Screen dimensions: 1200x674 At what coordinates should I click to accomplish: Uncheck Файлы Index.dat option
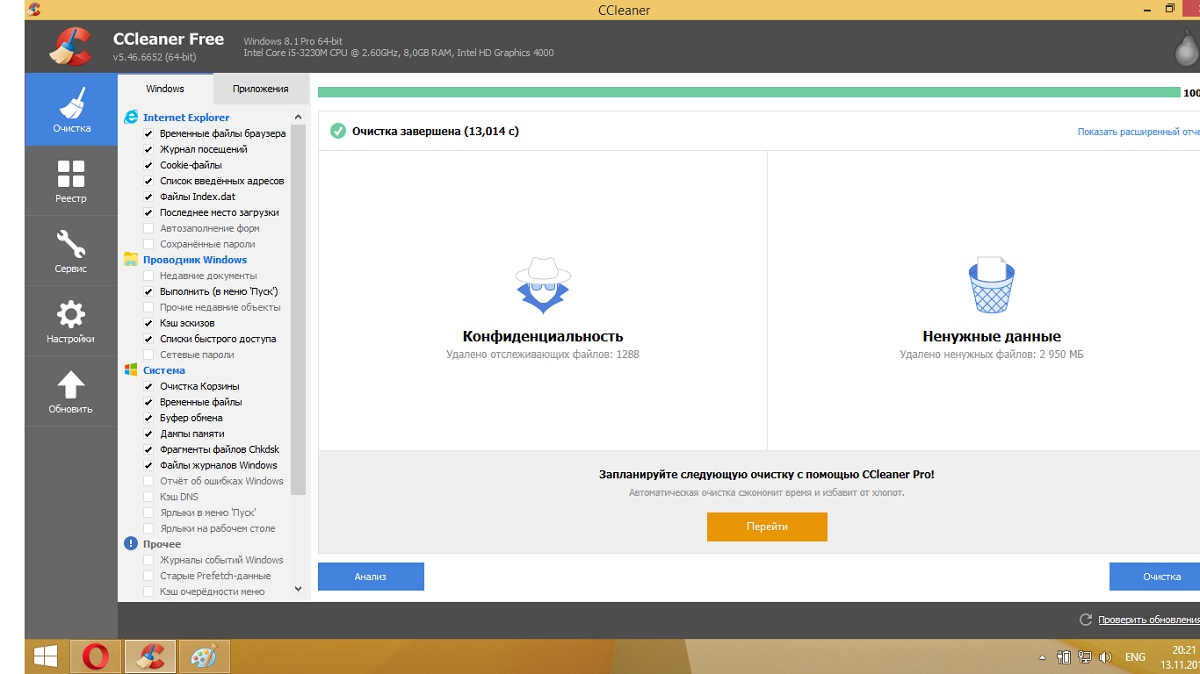(x=149, y=197)
